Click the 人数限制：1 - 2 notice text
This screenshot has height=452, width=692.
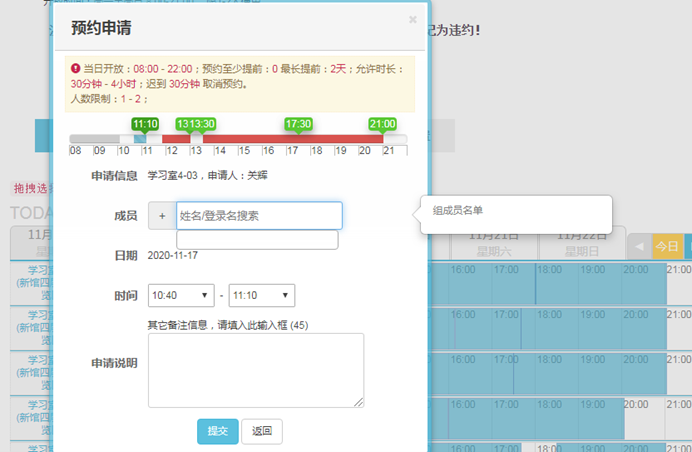point(109,99)
